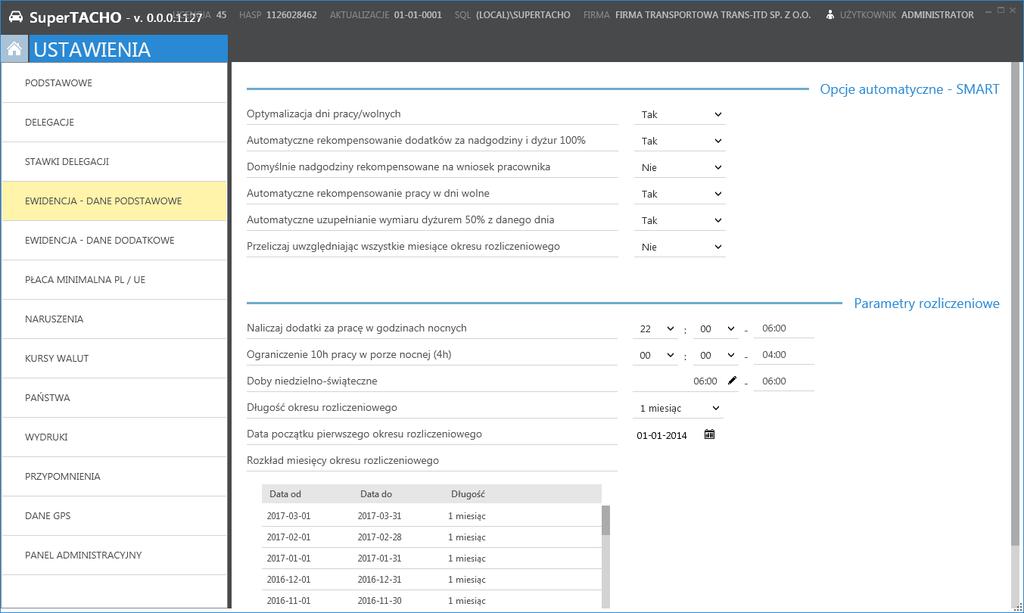
Task: Click the company name FIRMA TRANSPORTOWA TRANS-ITD
Action: click(712, 14)
